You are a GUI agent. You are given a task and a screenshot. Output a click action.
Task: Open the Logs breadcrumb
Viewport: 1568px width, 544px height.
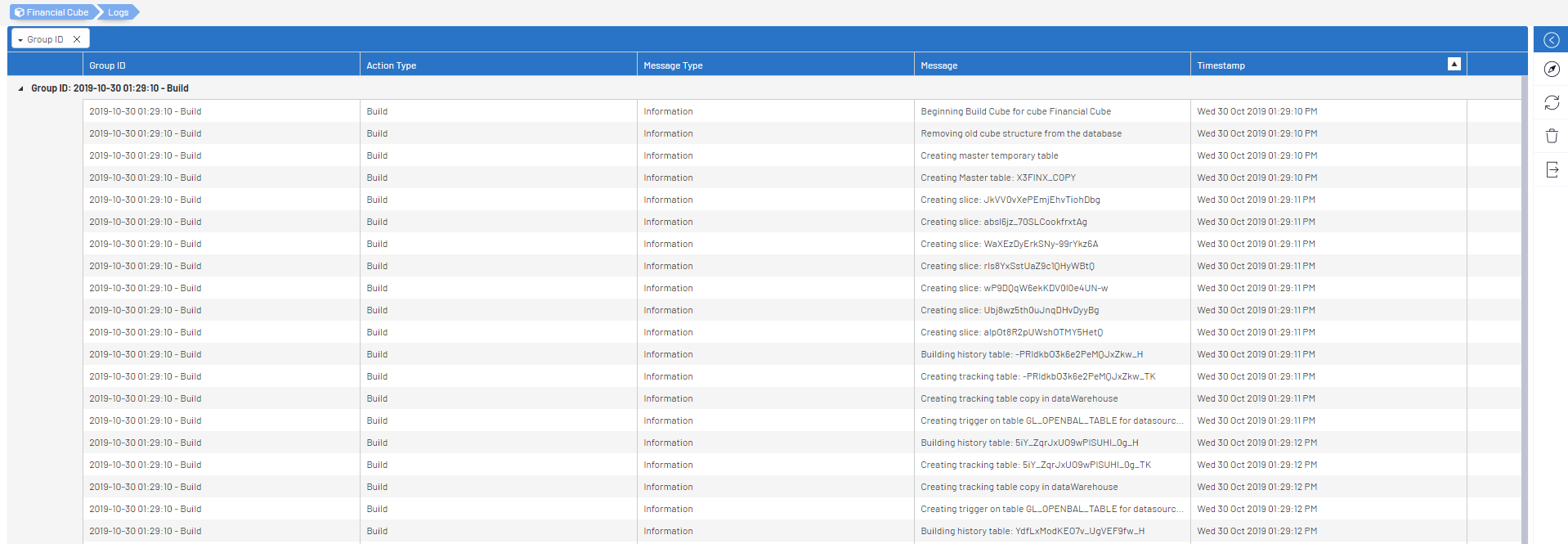pos(119,12)
